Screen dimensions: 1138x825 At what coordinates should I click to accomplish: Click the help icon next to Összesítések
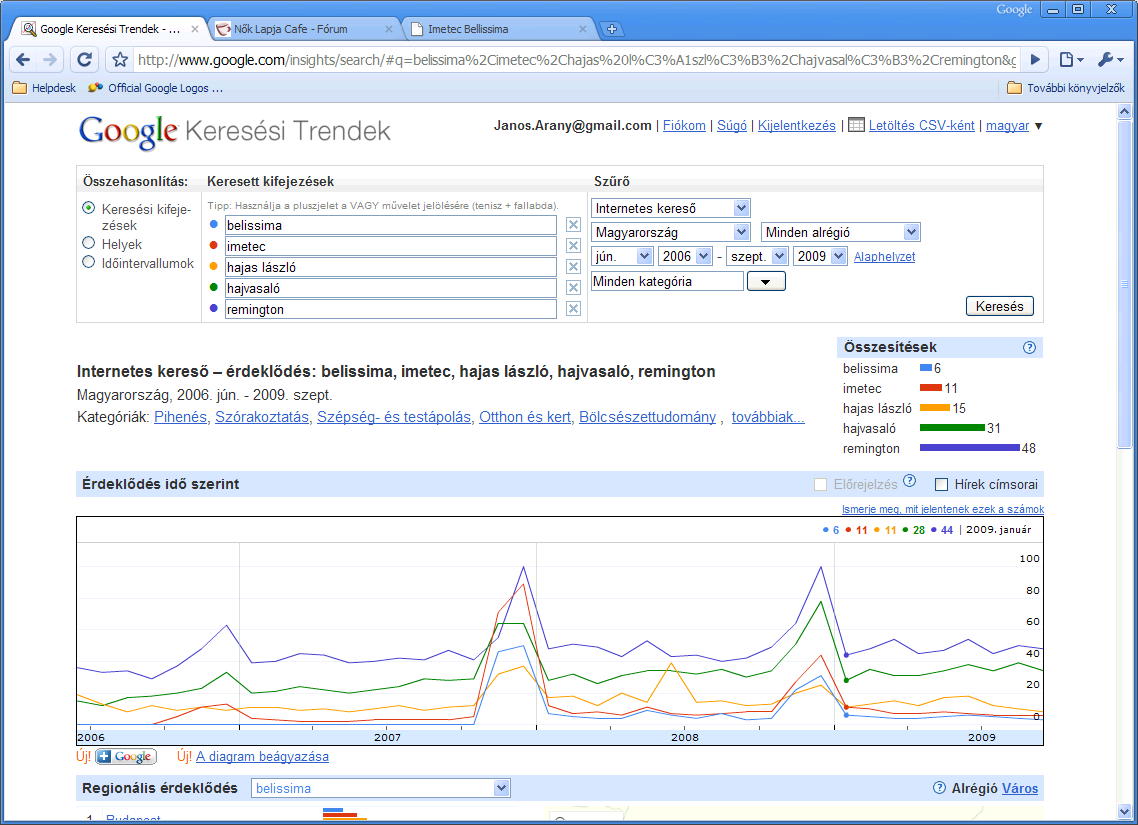coord(1030,348)
